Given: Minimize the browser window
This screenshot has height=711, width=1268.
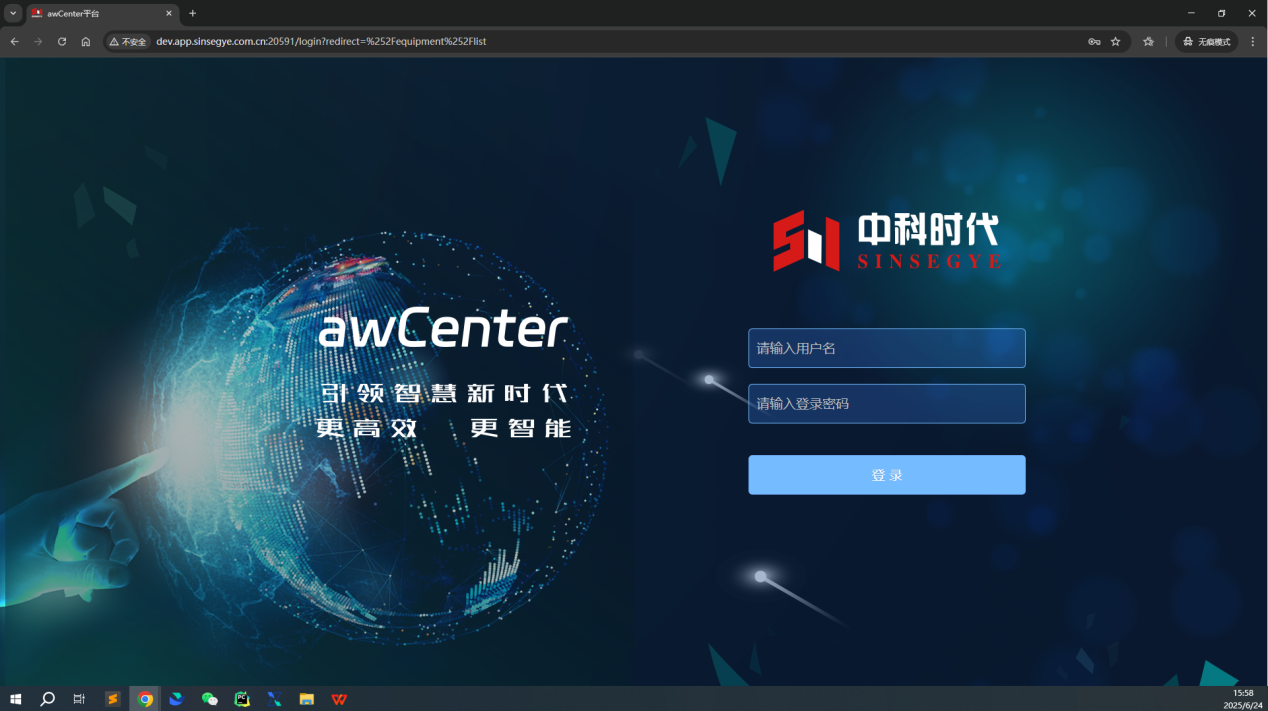Looking at the screenshot, I should [x=1191, y=13].
